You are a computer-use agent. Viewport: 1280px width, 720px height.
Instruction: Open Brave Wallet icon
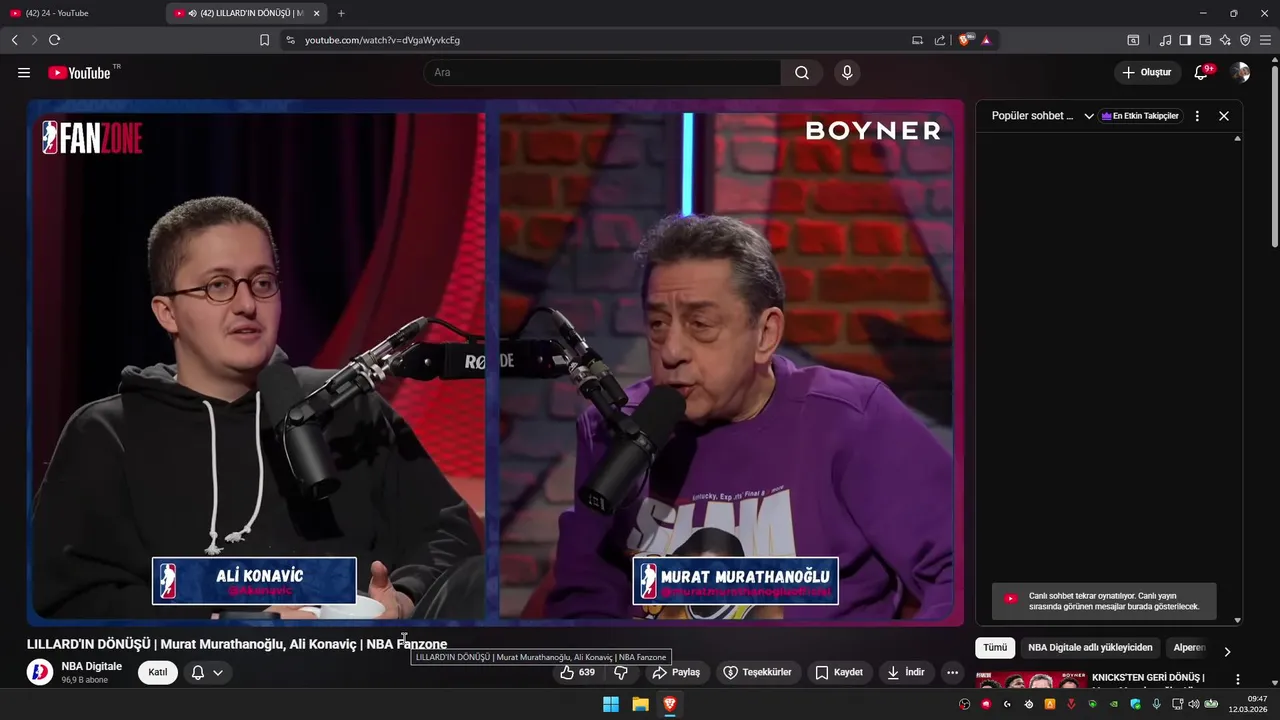1205,40
